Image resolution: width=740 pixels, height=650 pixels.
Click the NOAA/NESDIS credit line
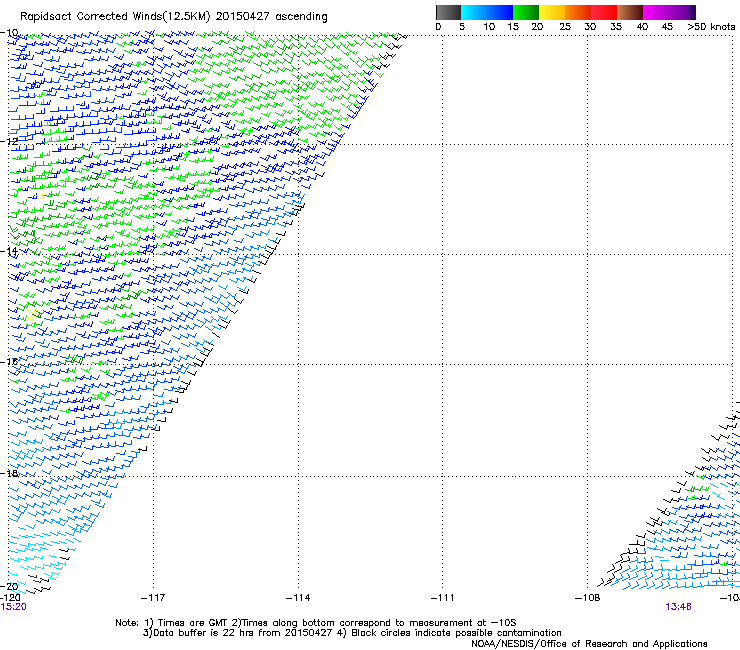(589, 644)
